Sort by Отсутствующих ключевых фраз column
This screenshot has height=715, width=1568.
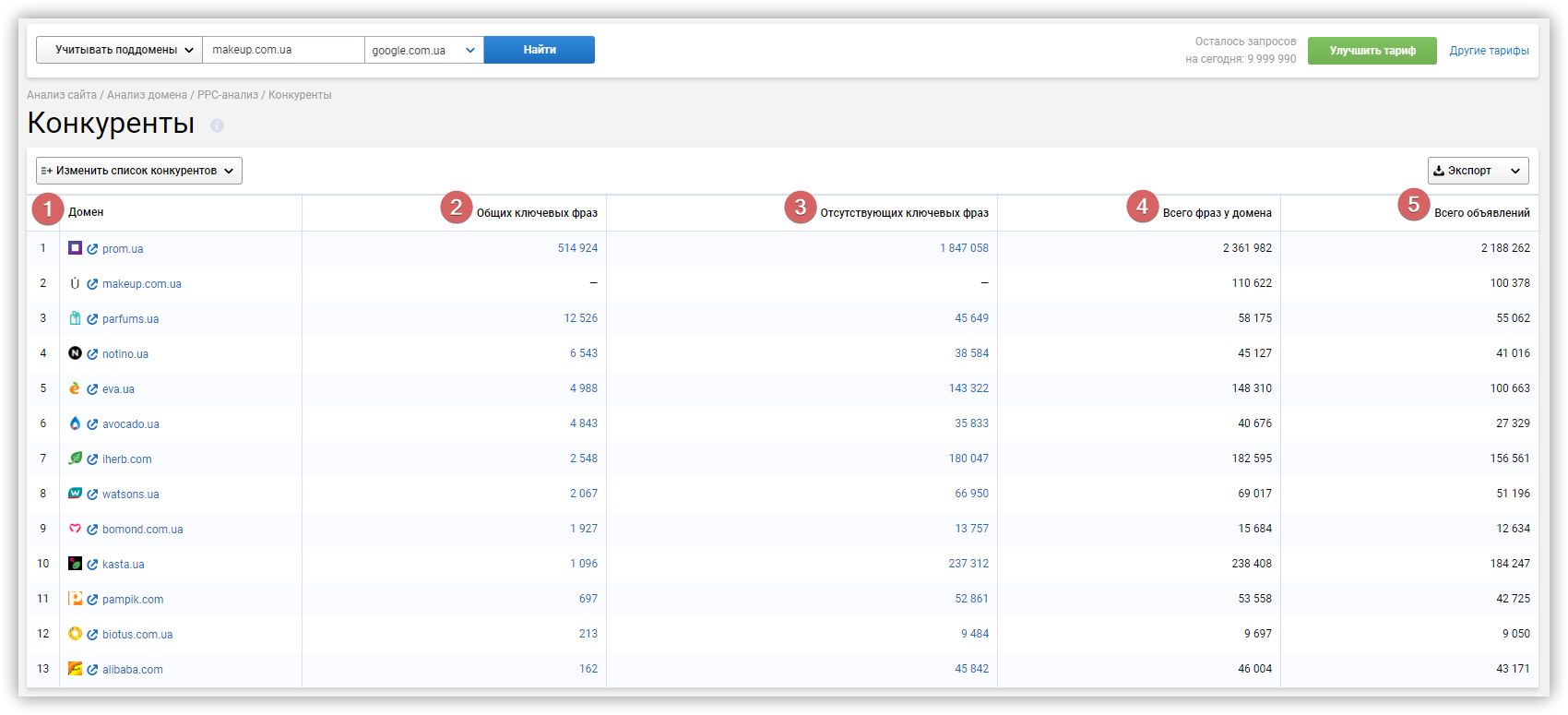(904, 213)
